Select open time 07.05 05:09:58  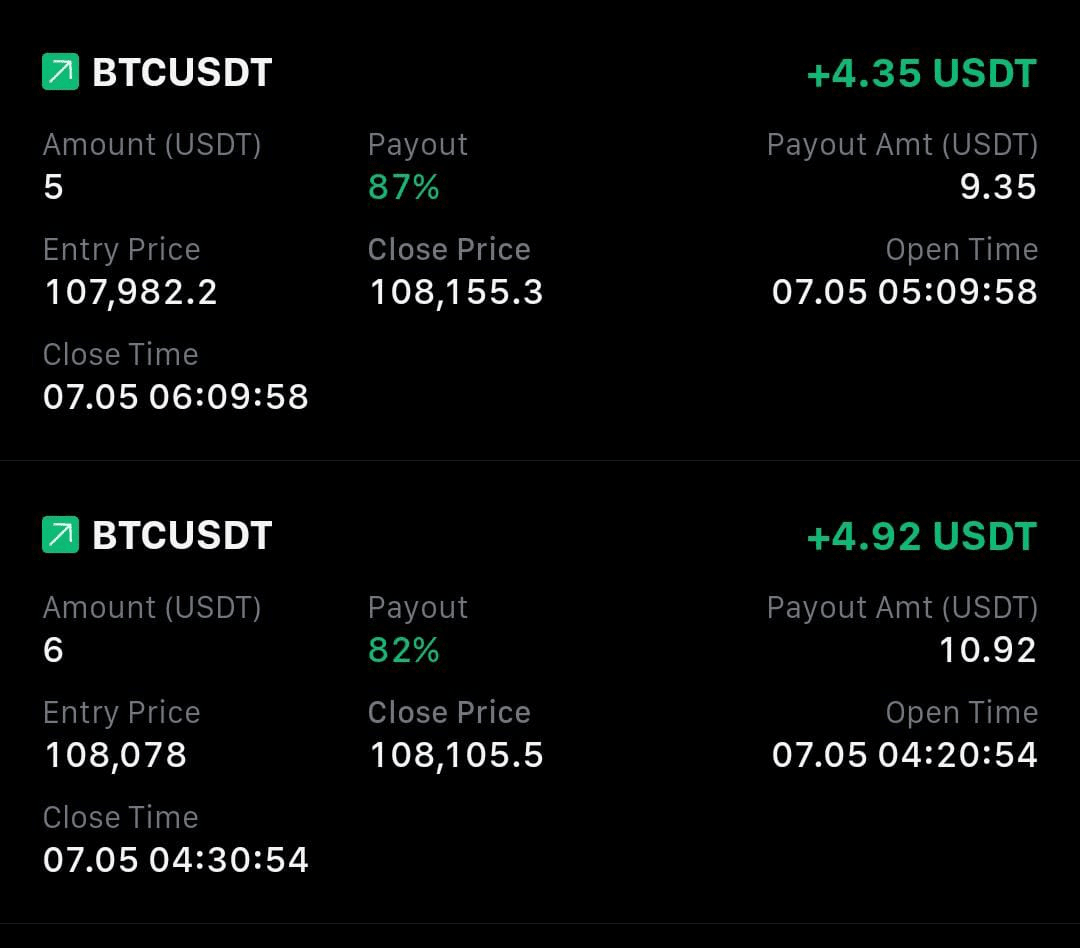904,291
